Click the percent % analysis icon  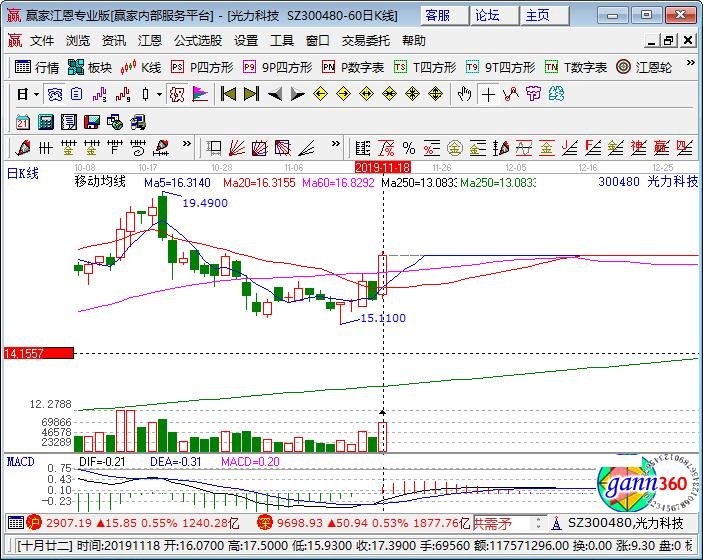point(408,148)
